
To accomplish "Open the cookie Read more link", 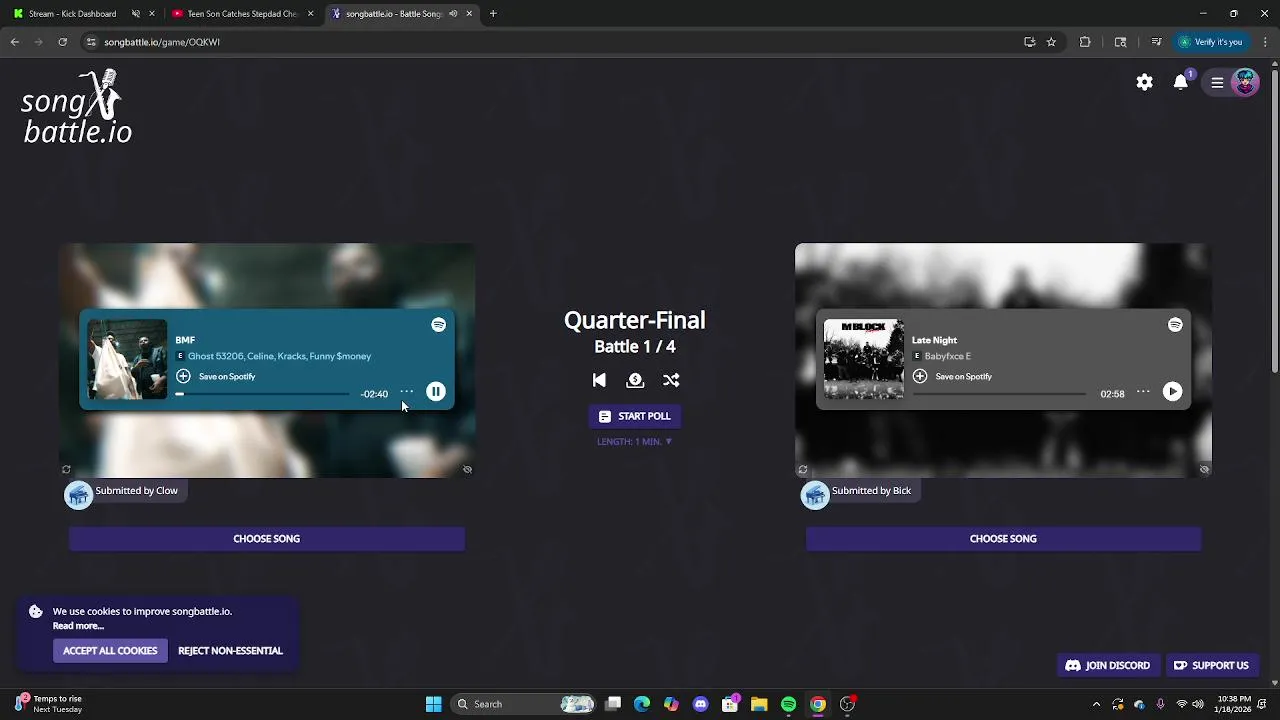I will point(78,626).
